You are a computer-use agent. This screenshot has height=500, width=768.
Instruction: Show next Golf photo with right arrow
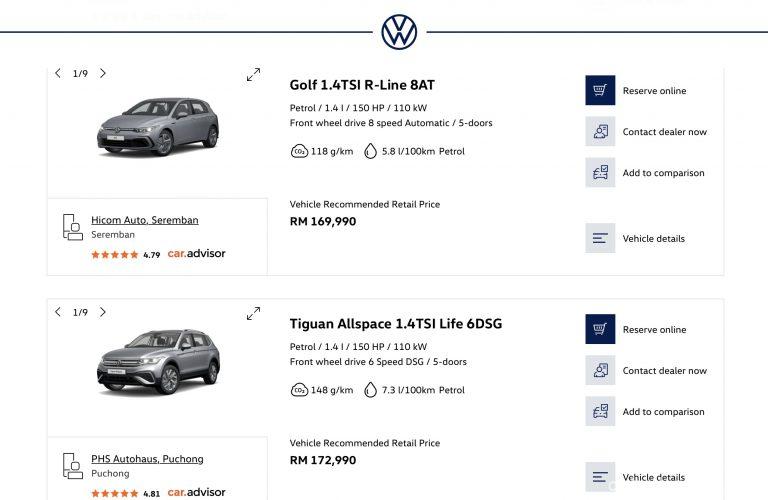tap(103, 73)
